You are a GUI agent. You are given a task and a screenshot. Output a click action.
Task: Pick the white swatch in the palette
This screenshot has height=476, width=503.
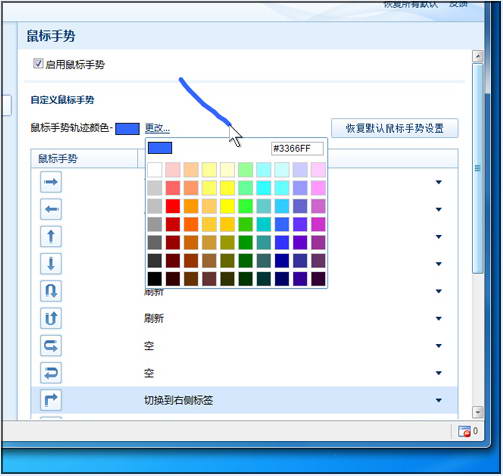click(x=155, y=170)
